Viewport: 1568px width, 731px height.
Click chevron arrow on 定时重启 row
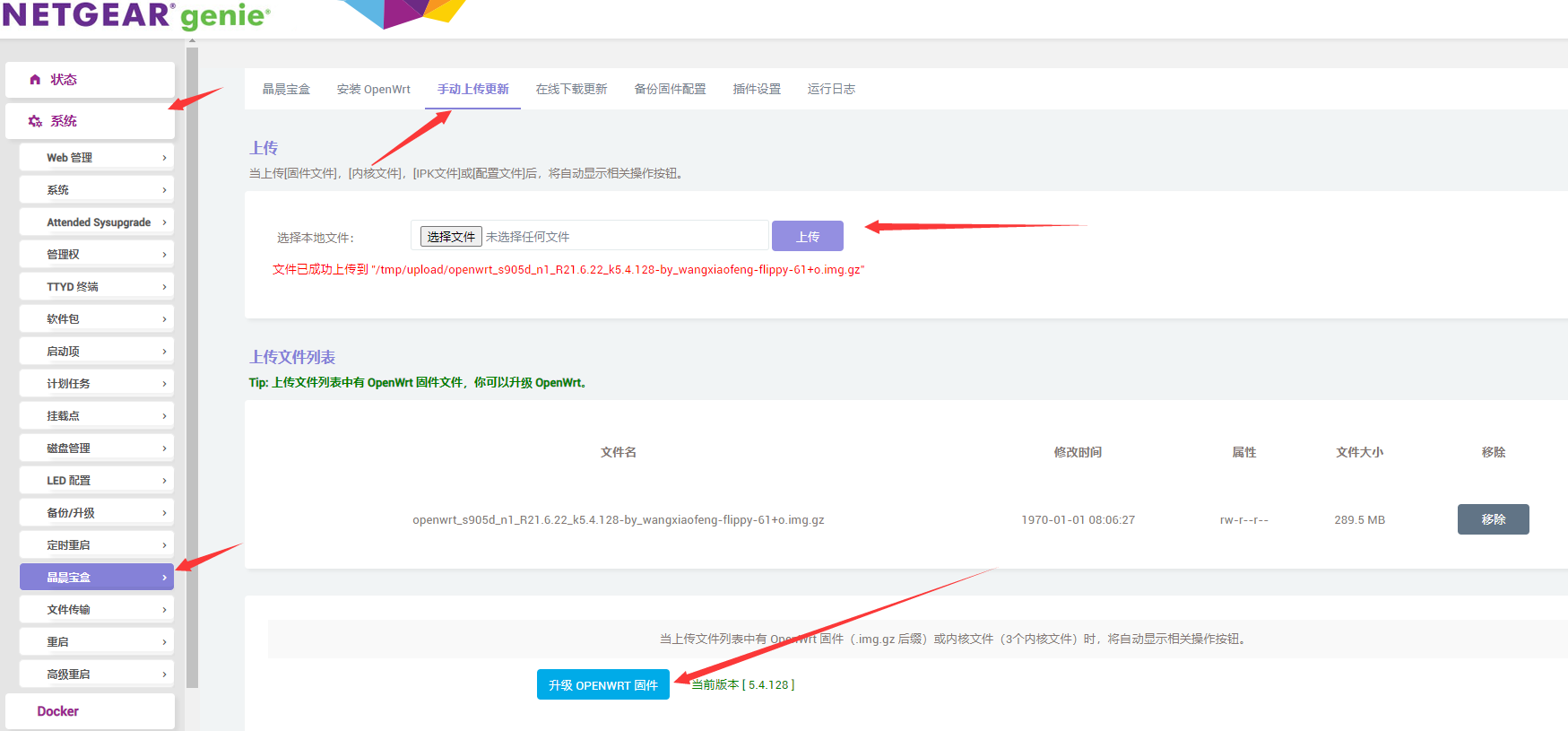point(164,545)
